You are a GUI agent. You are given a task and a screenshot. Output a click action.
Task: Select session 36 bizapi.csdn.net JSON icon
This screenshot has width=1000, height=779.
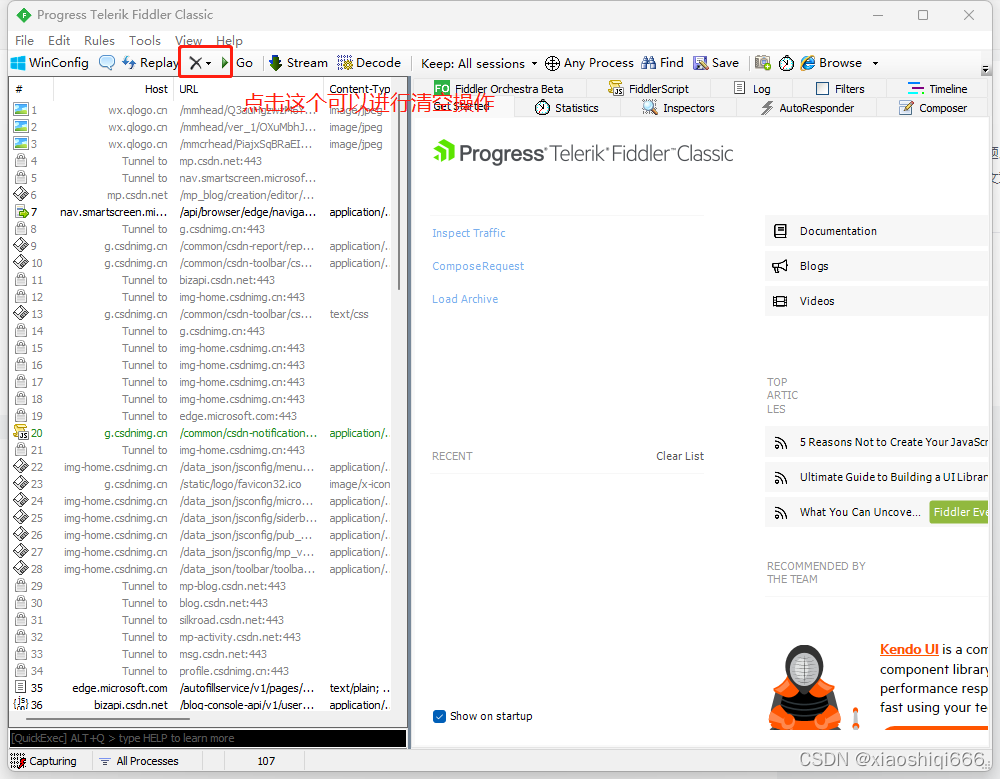[x=21, y=704]
